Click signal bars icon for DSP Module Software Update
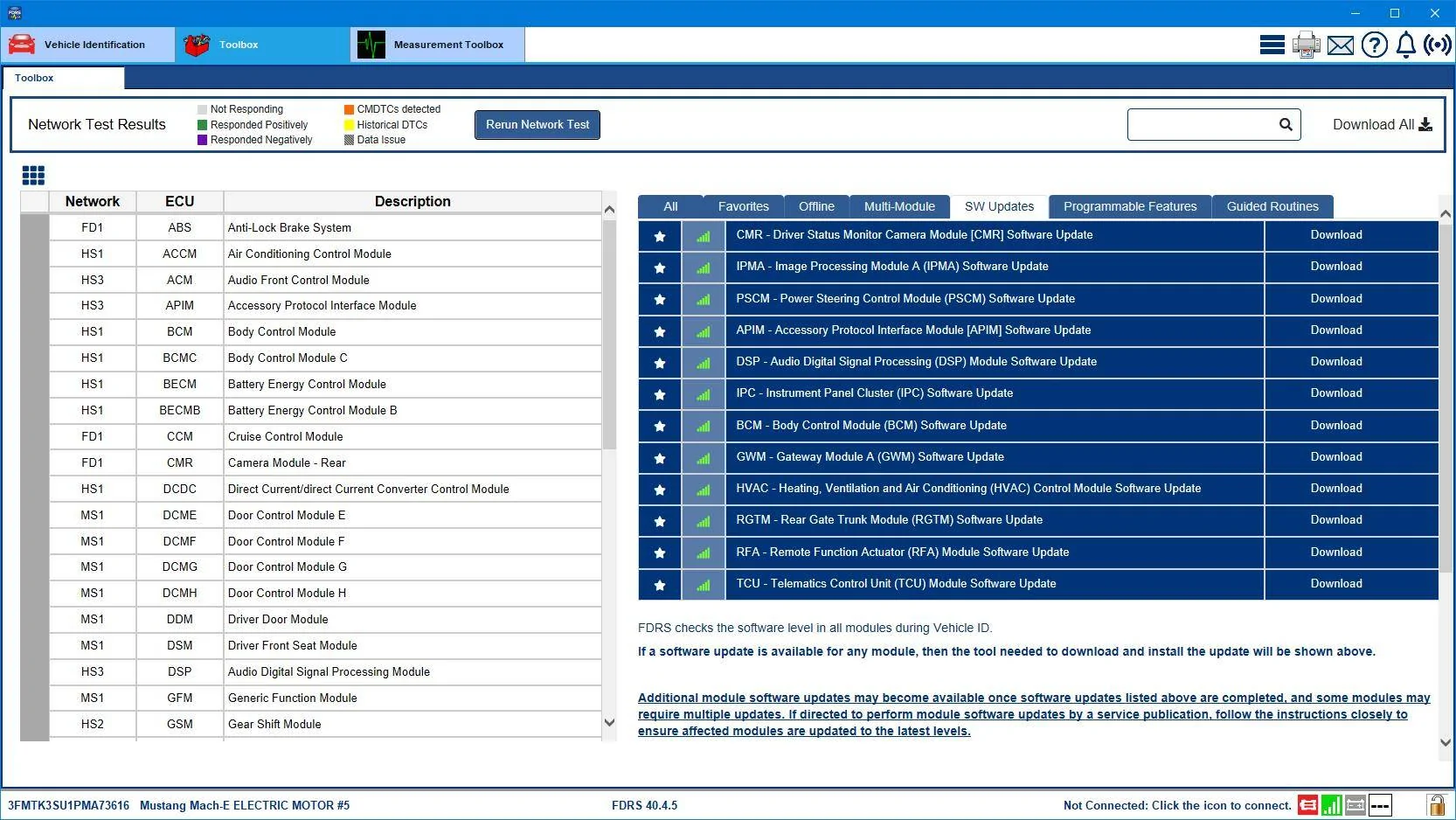 704,363
